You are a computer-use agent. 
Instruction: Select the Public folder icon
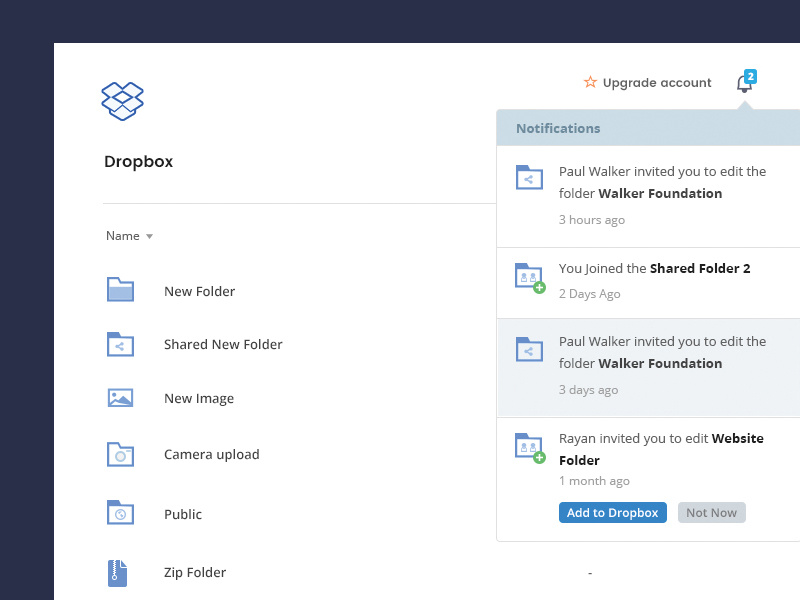point(120,513)
